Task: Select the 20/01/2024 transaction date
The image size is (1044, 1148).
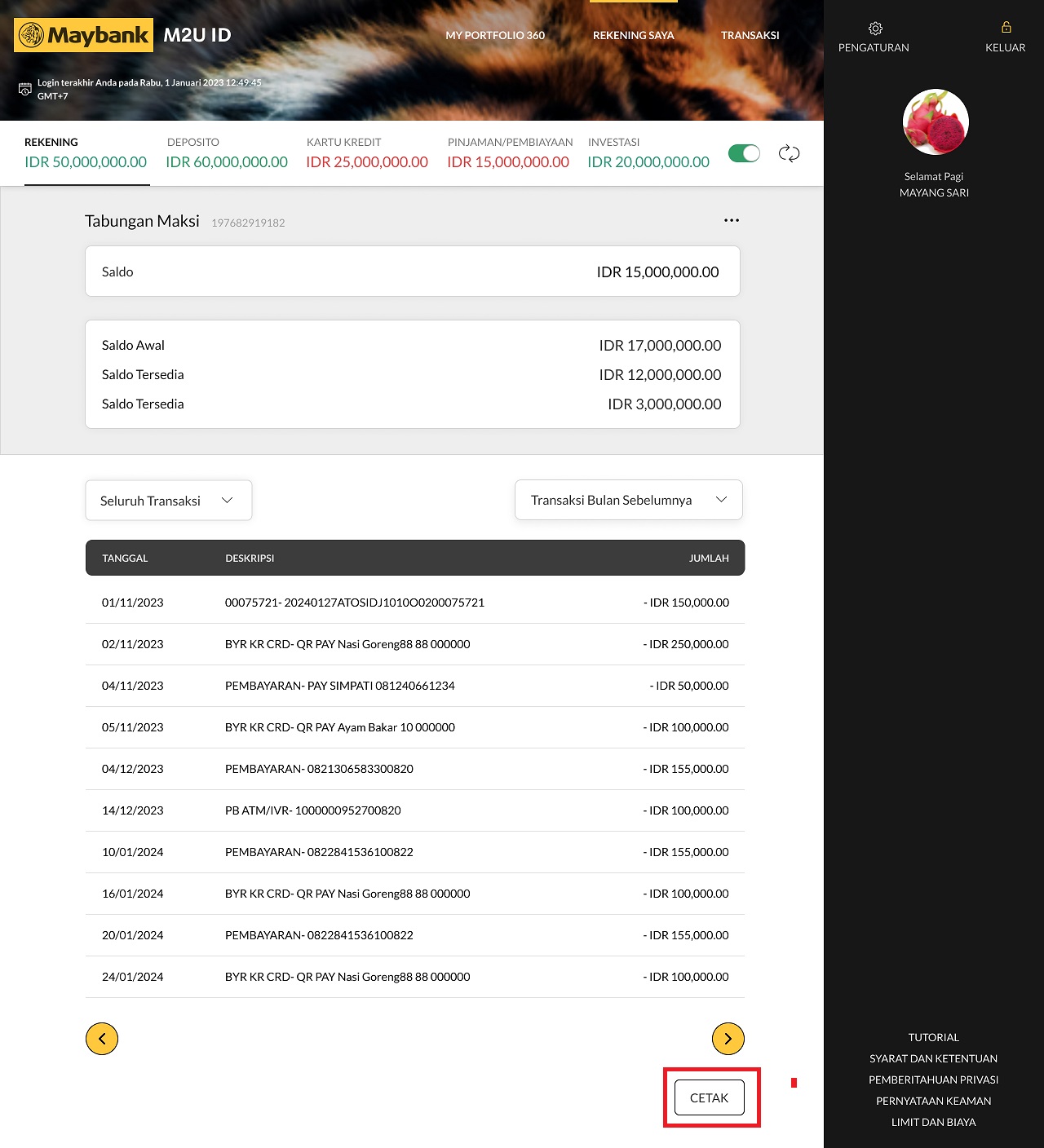Action: point(132,935)
